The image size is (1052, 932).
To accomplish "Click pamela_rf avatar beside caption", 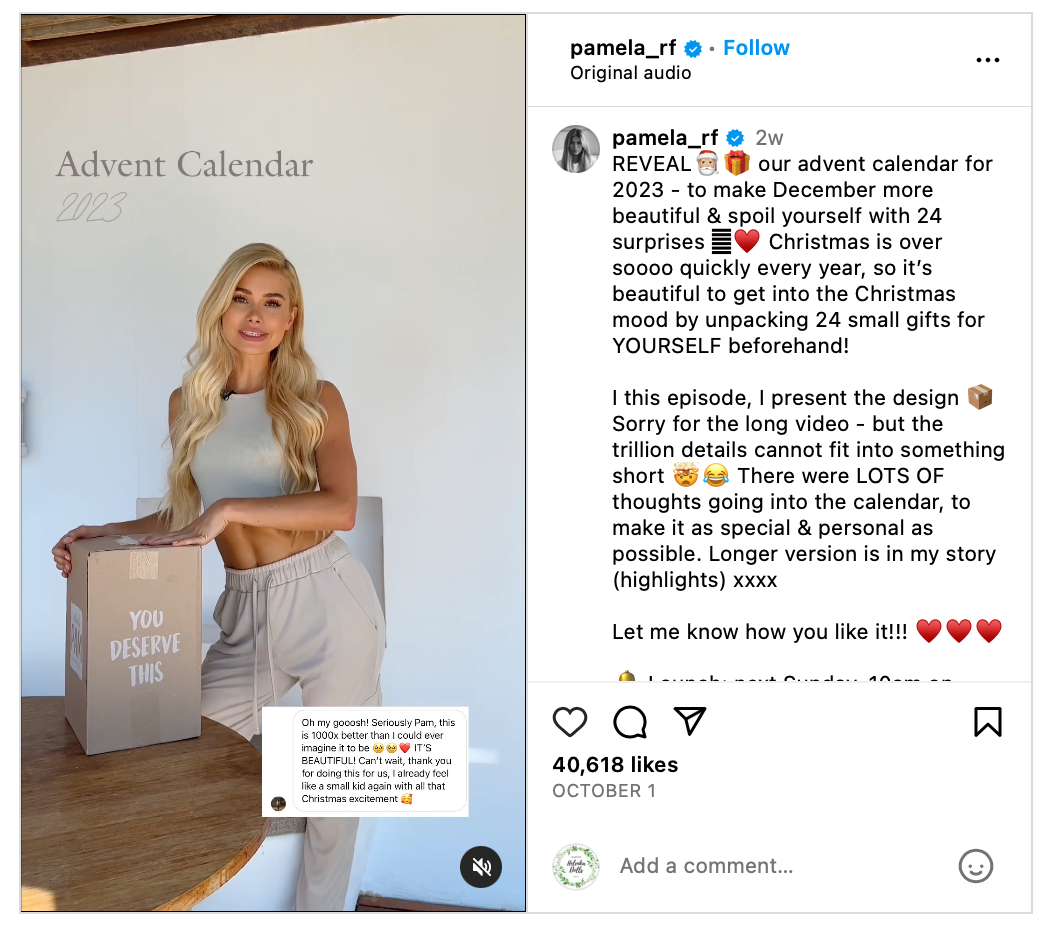I will point(576,149).
